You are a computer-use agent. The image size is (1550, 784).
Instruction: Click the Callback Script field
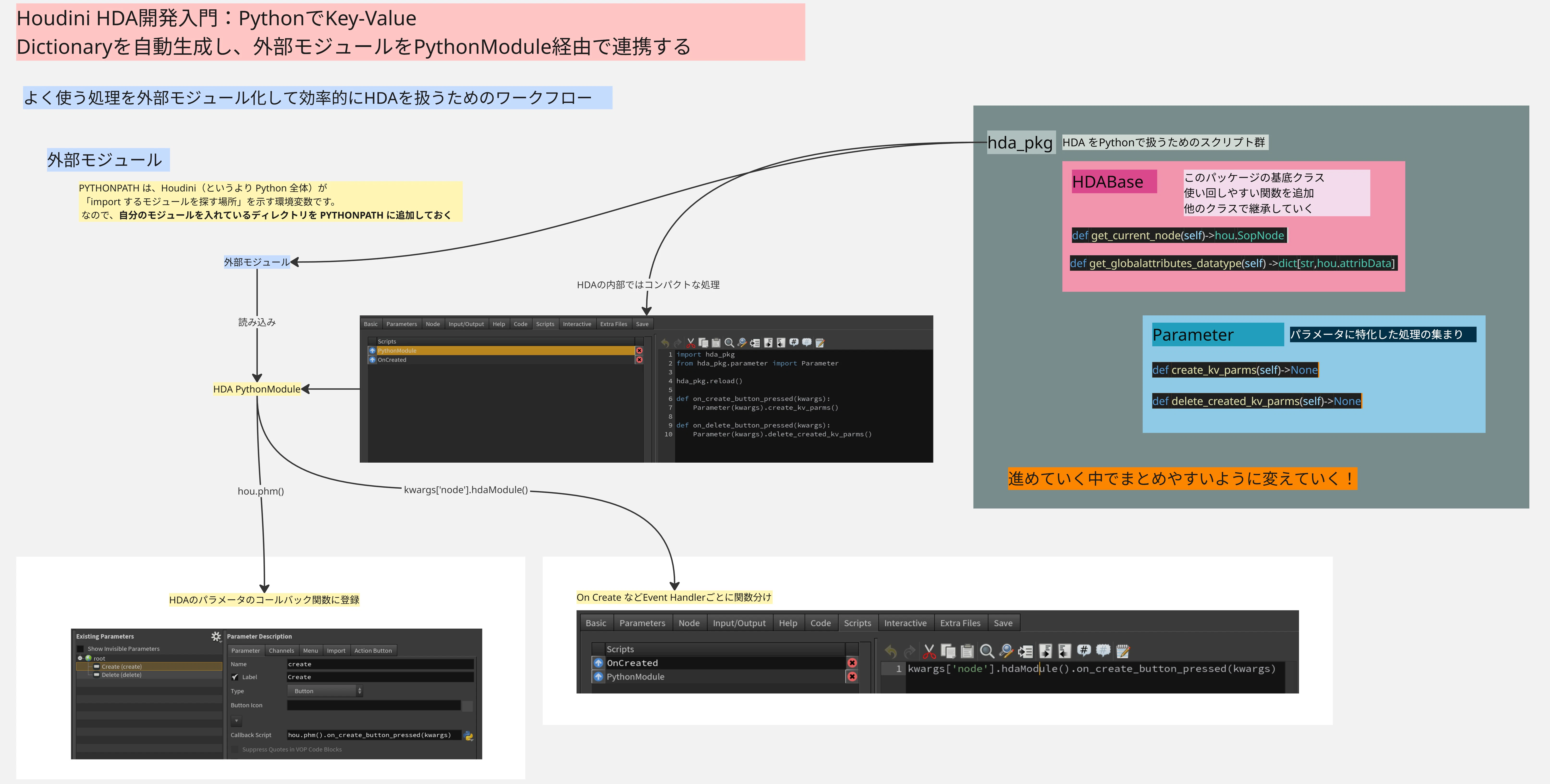(374, 735)
